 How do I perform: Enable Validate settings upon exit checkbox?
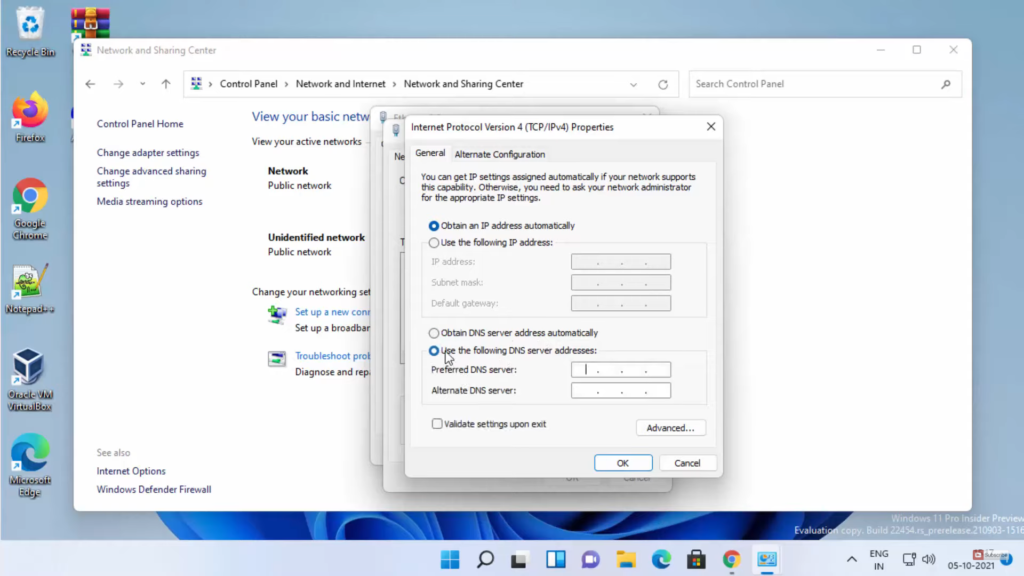437,424
